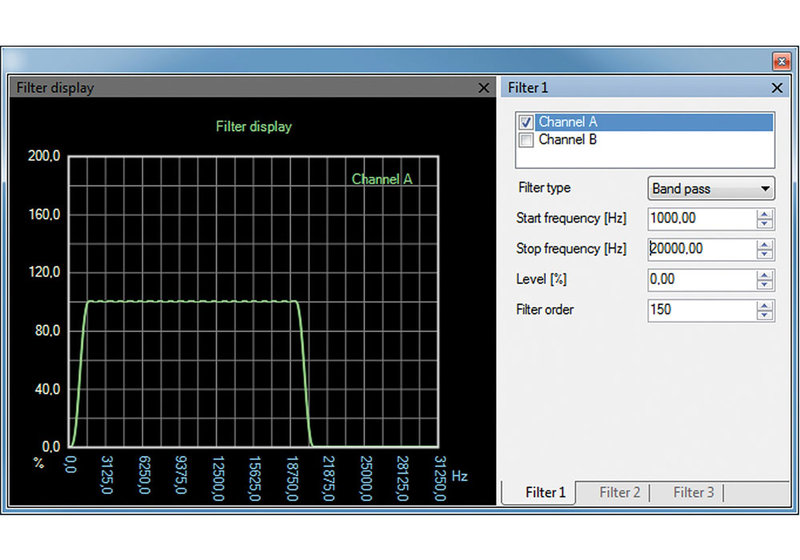Enable the Channel B checkbox
The height and width of the screenshot is (560, 800).
coord(526,140)
